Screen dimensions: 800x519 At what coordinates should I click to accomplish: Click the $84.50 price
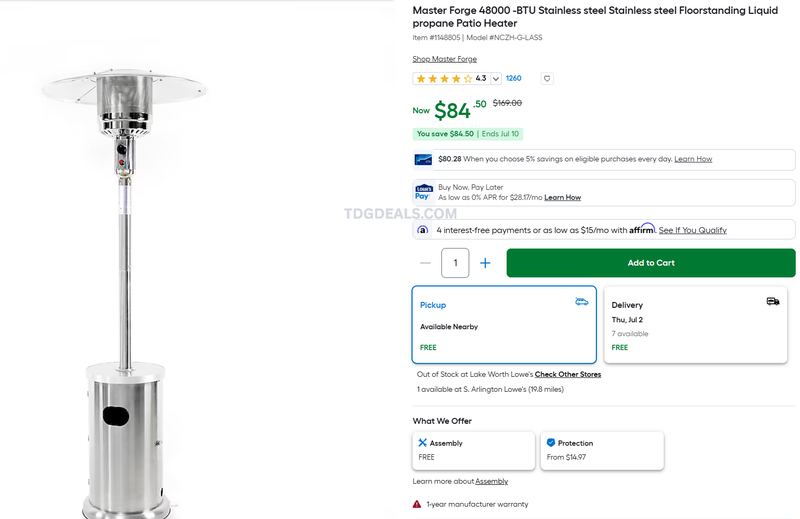(460, 110)
